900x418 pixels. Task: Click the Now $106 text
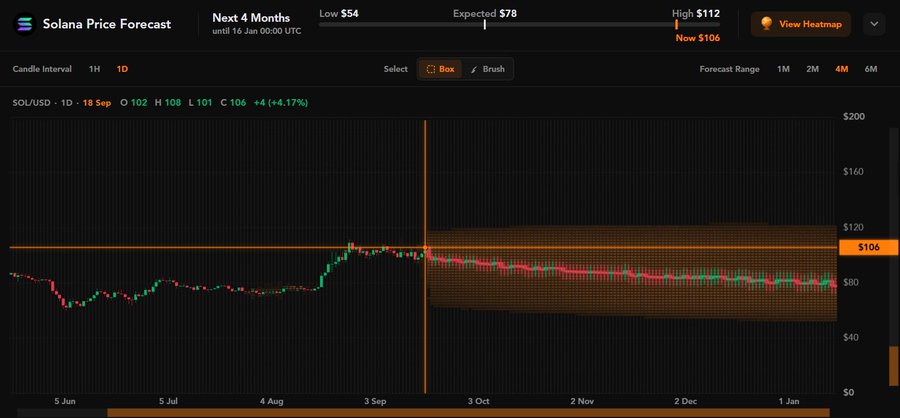(697, 38)
